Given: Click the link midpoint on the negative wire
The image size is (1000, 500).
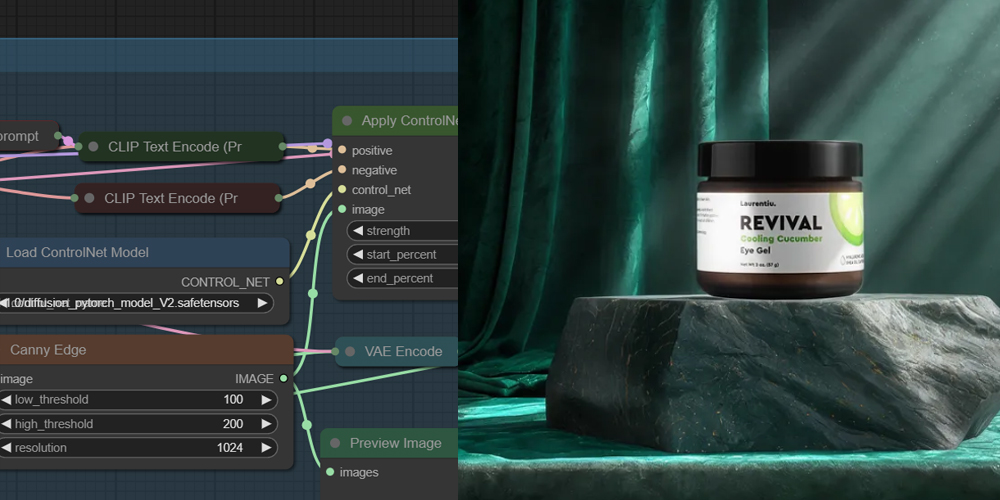Looking at the screenshot, I should pyautogui.click(x=310, y=184).
